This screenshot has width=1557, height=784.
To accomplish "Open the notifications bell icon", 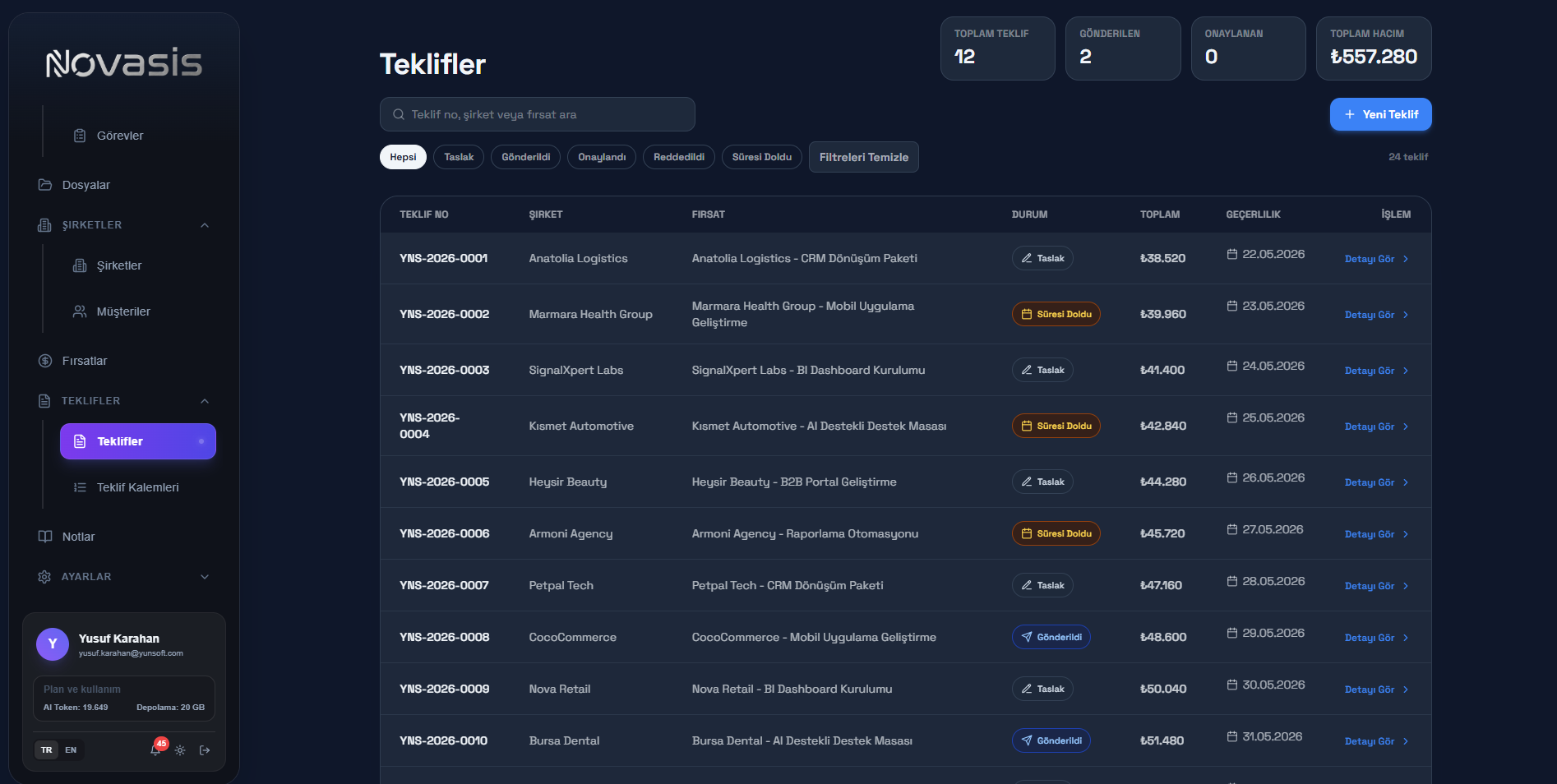I will [x=155, y=750].
